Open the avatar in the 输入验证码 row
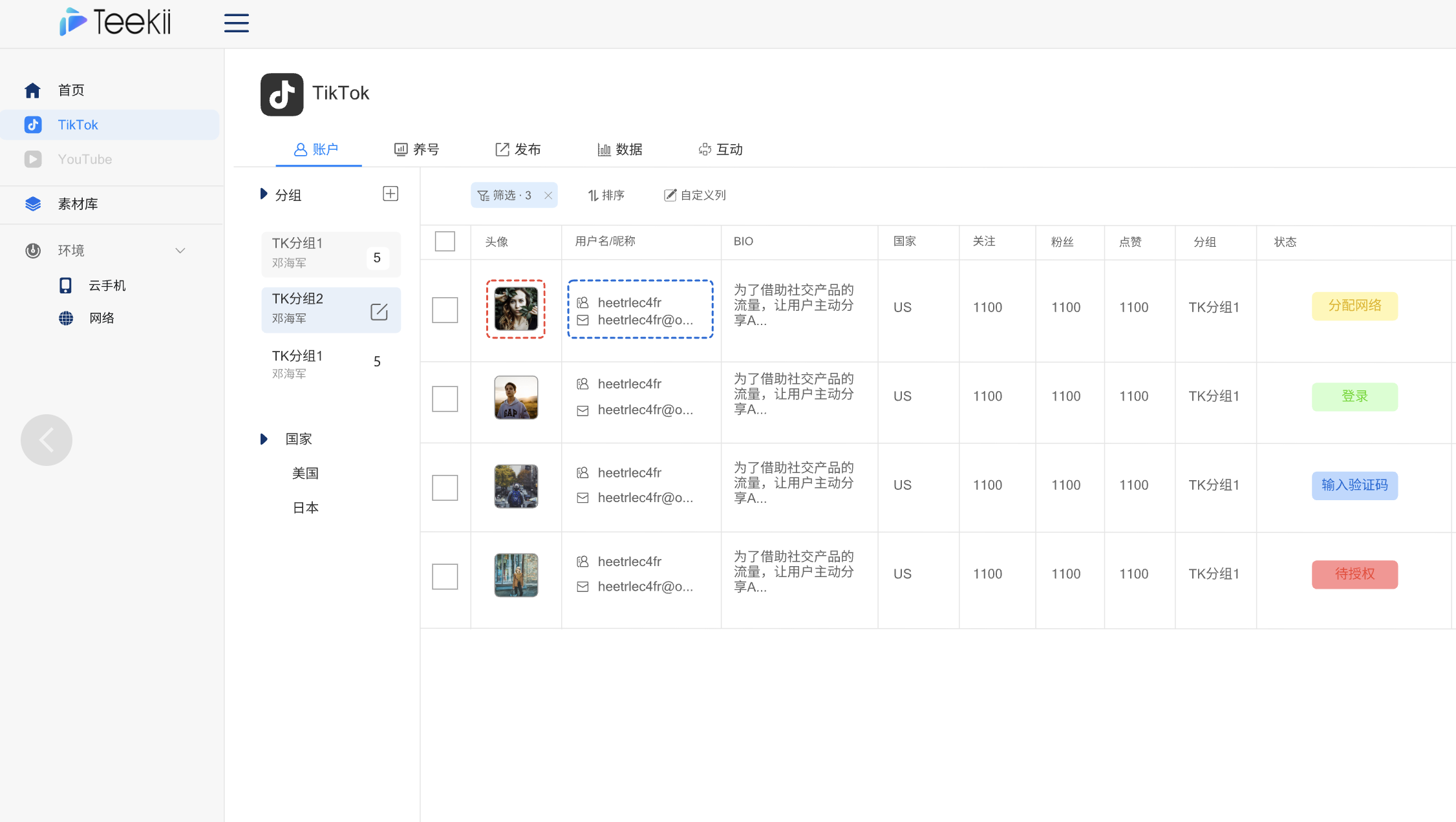This screenshot has width=1456, height=822. point(516,486)
